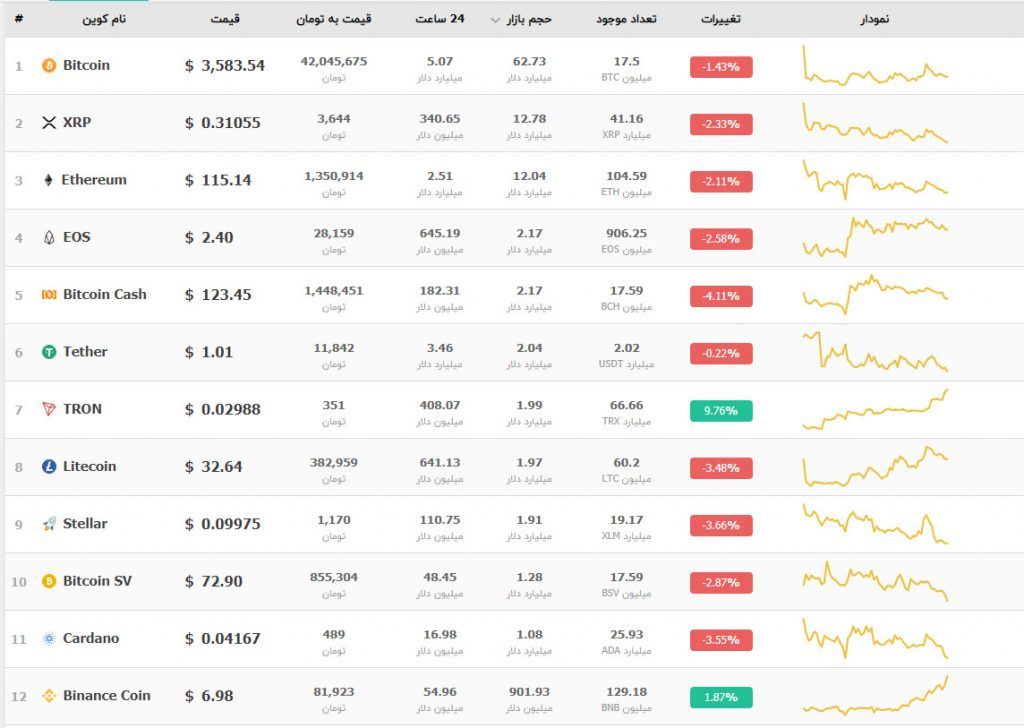Click the Bitcoin Cash icon

coord(49,295)
